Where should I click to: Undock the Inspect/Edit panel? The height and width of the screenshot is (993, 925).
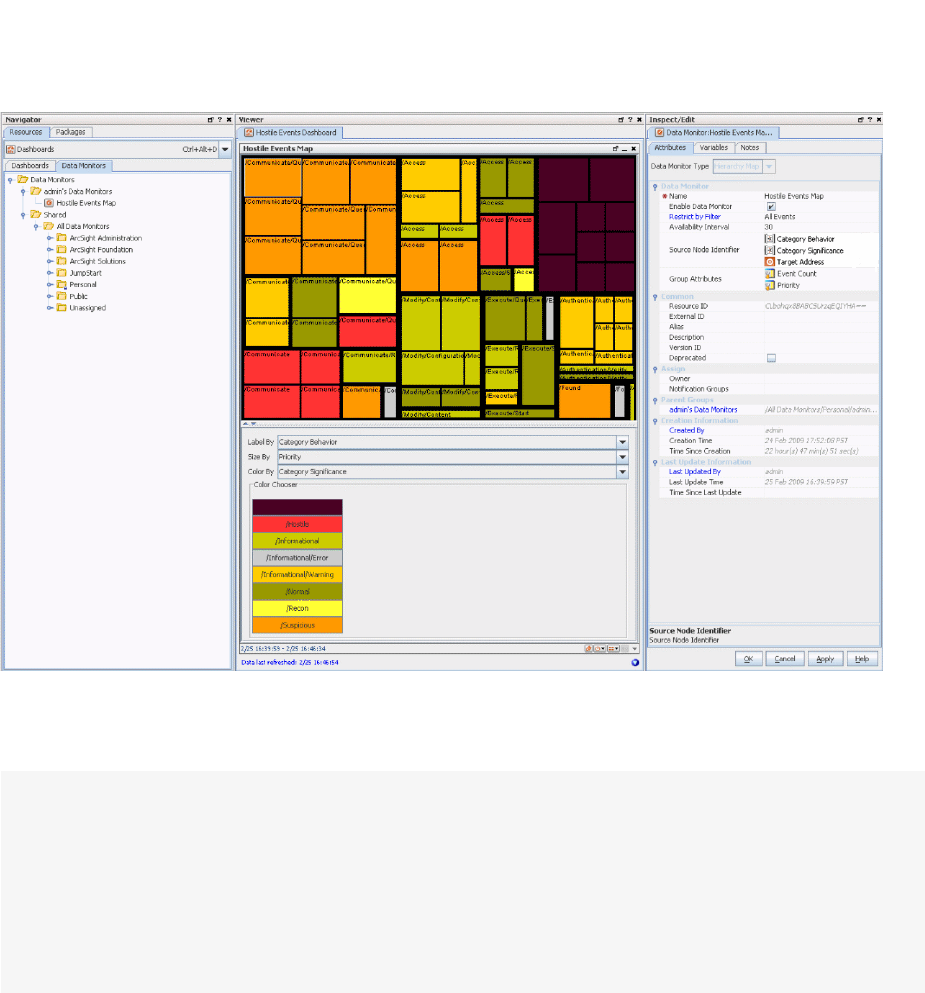(x=860, y=120)
